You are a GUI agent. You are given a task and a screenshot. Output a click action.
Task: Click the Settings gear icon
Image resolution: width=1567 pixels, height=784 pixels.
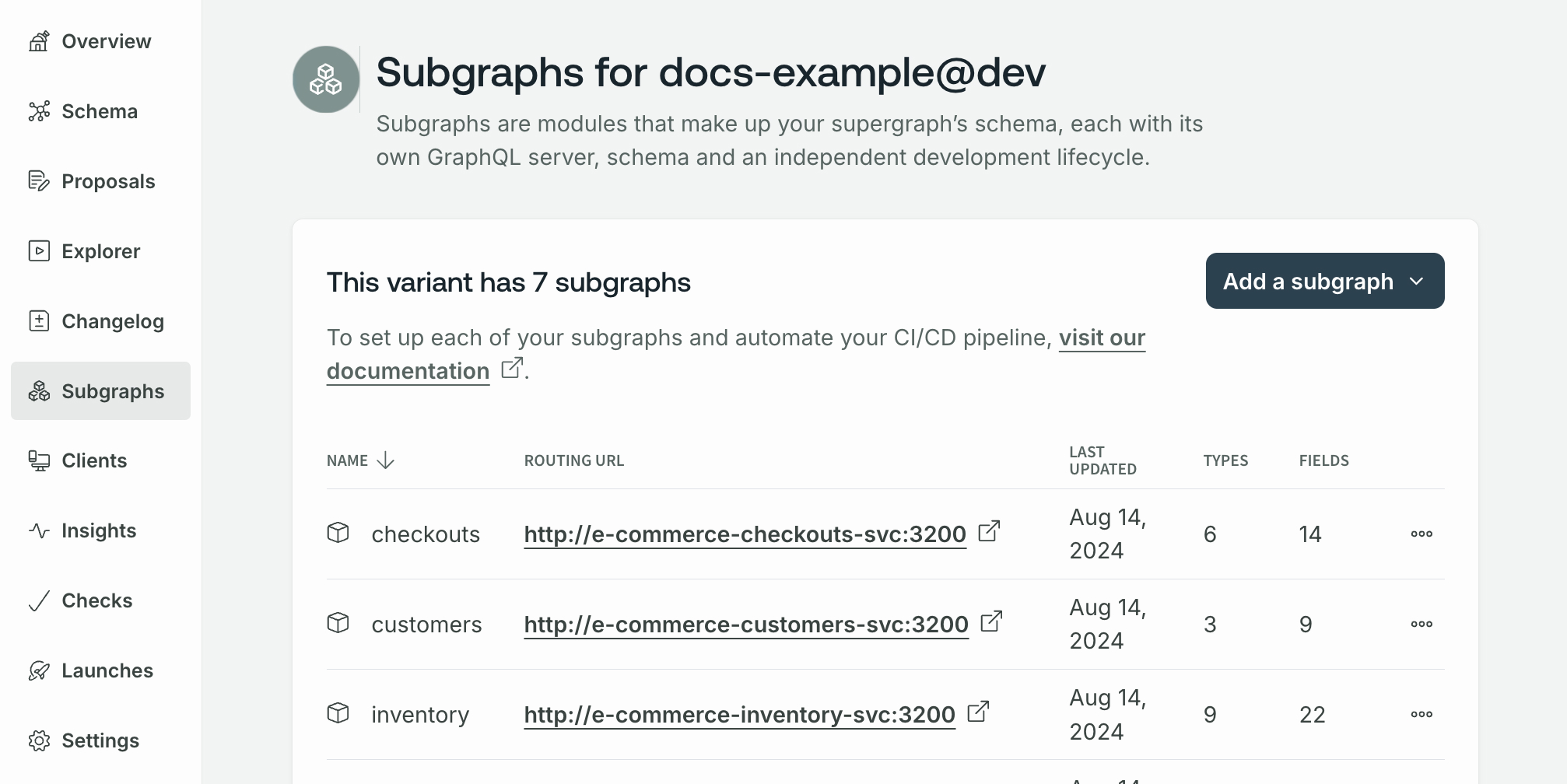pyautogui.click(x=39, y=740)
